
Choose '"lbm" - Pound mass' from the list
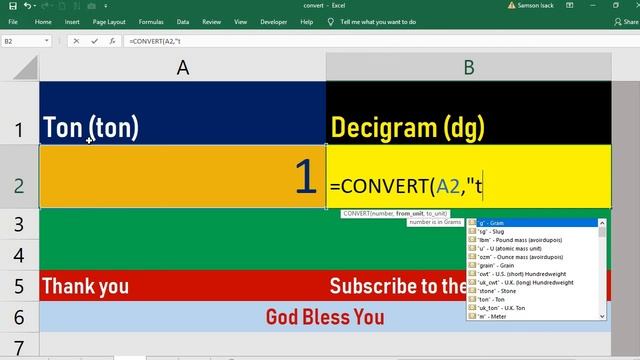point(533,240)
